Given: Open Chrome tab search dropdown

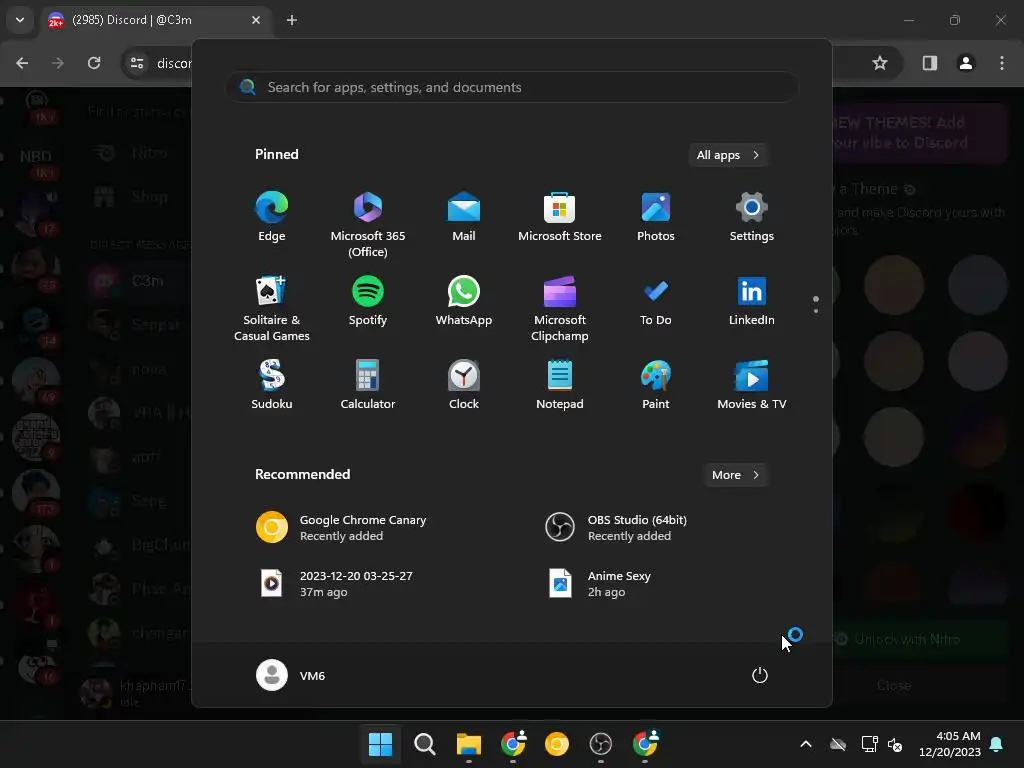Looking at the screenshot, I should [20, 20].
